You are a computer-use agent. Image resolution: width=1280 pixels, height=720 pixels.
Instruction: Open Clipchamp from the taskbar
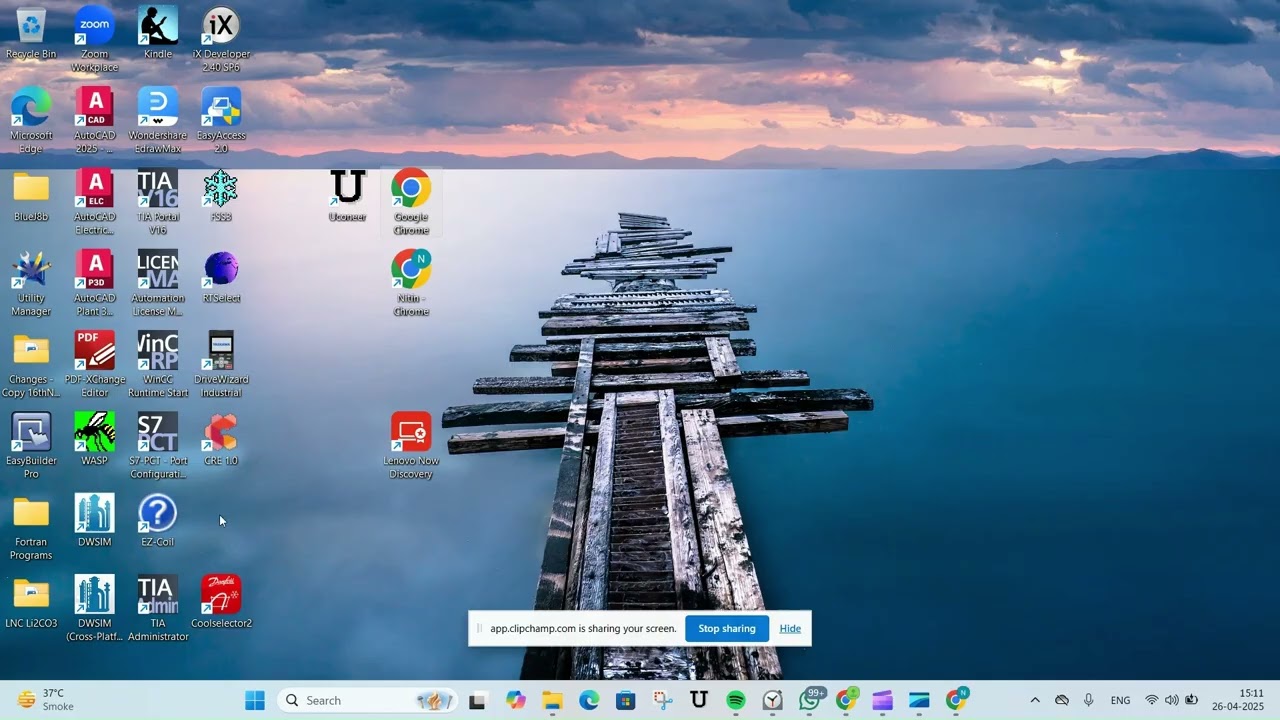point(883,700)
